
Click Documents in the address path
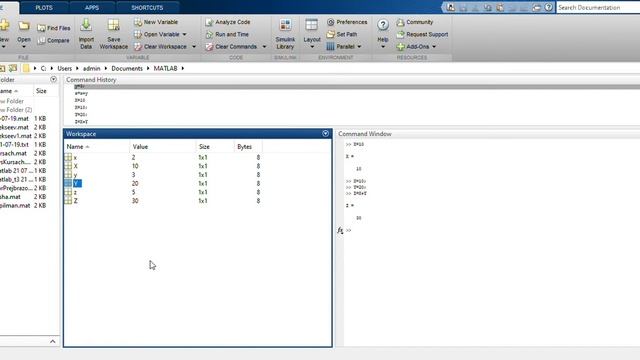(x=127, y=68)
